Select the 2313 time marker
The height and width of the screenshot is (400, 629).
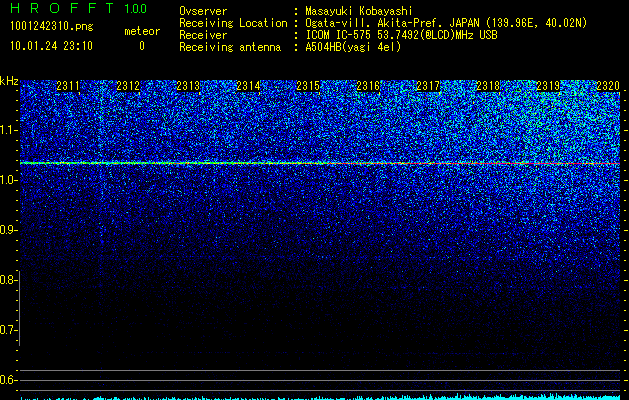[188, 86]
